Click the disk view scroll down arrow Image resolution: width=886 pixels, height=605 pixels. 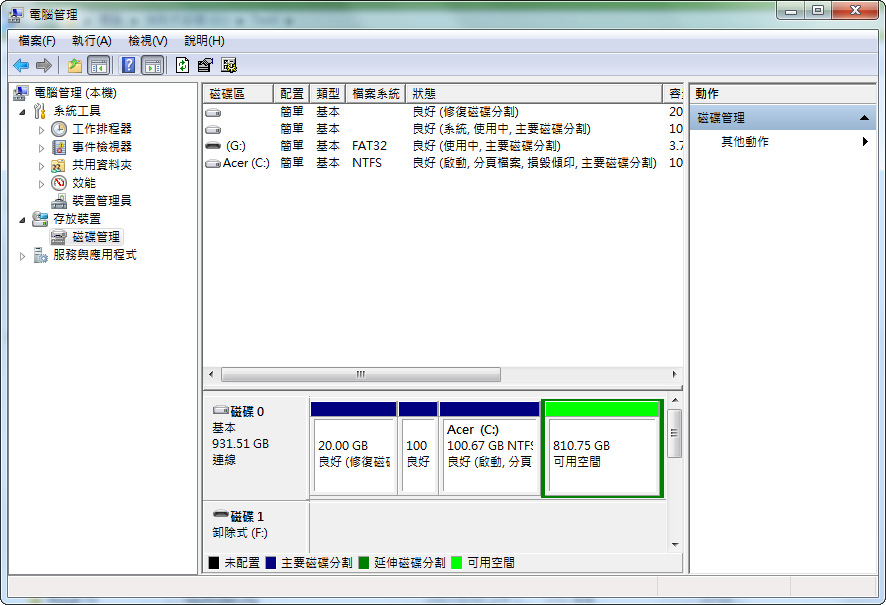pos(675,545)
